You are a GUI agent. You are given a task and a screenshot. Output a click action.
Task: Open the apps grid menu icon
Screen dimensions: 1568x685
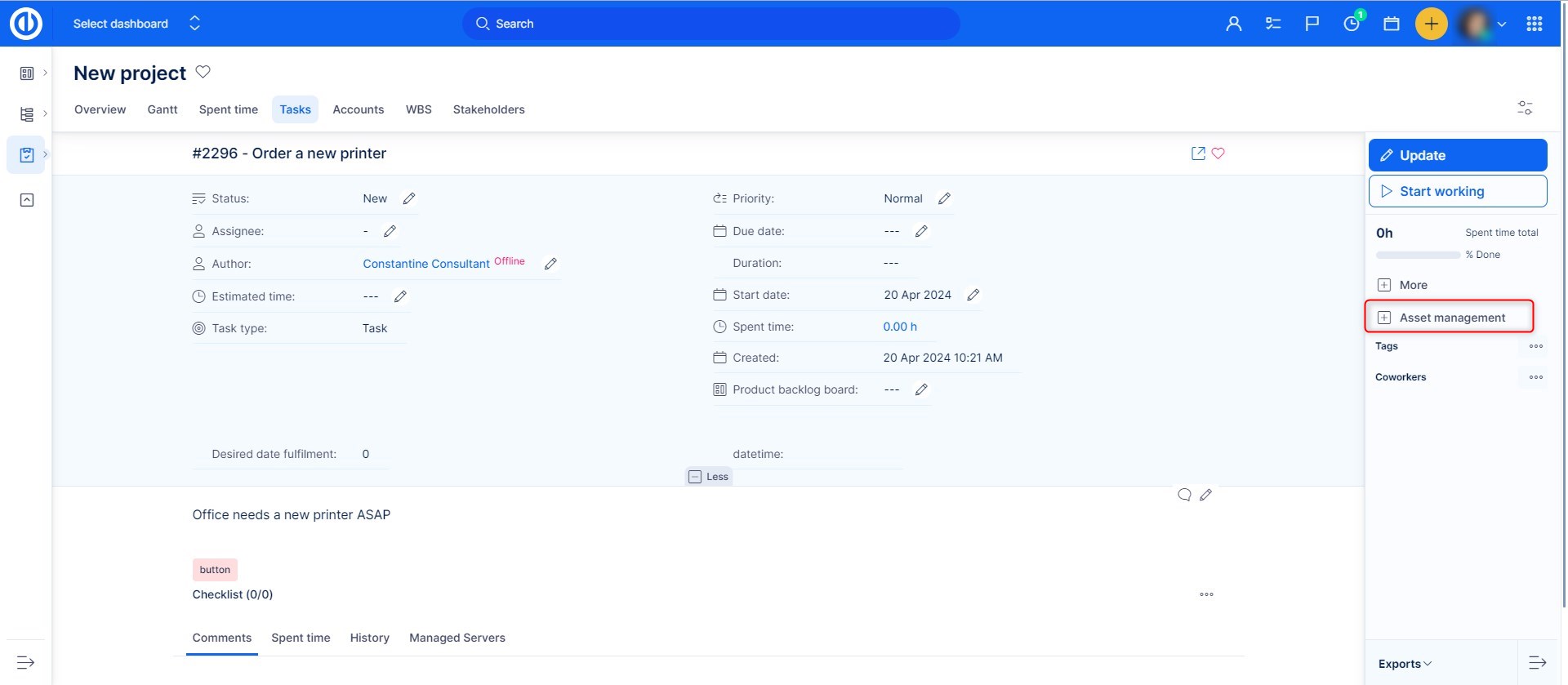(x=1534, y=24)
